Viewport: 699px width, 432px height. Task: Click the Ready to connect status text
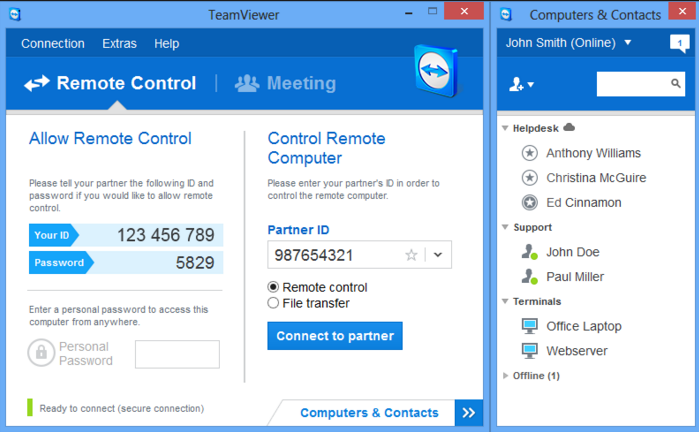pos(122,408)
